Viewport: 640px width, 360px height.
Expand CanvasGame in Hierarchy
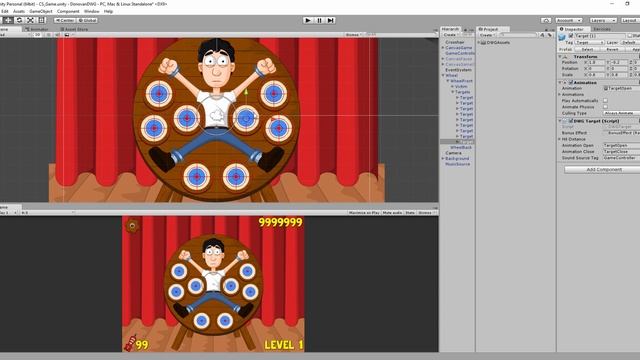pyautogui.click(x=443, y=48)
